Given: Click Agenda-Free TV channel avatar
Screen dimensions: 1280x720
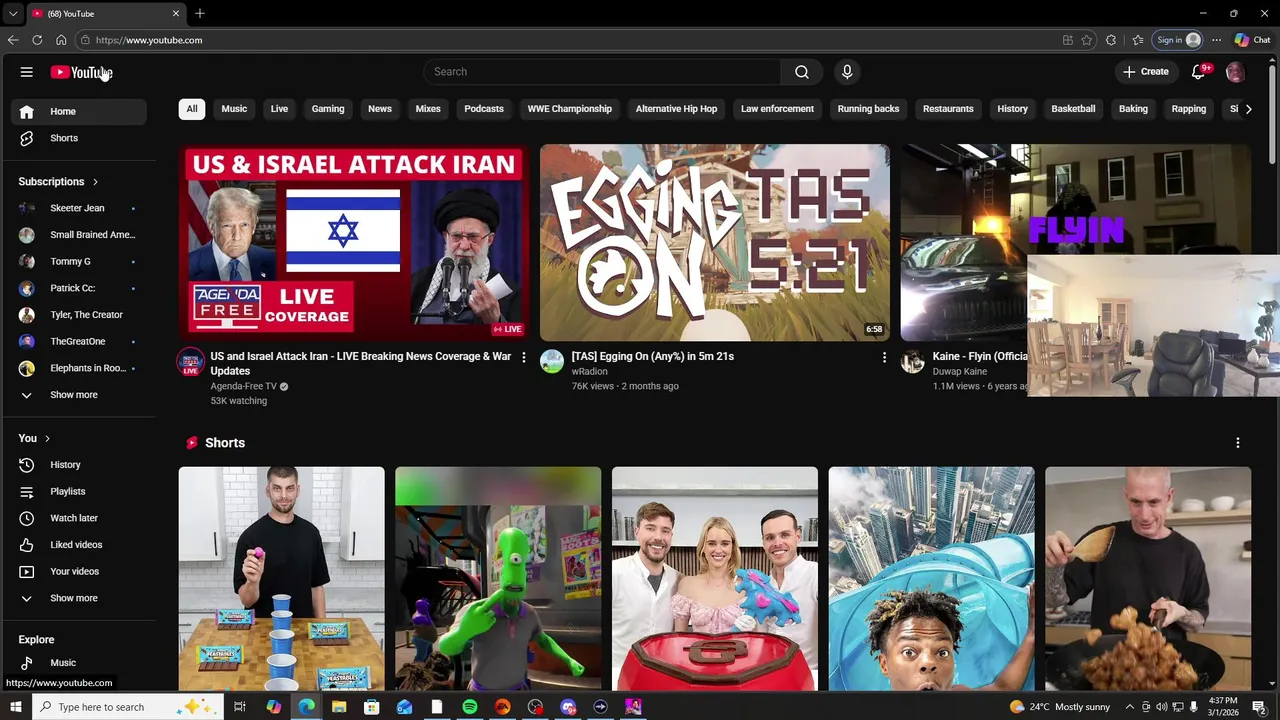Looking at the screenshot, I should pos(191,362).
